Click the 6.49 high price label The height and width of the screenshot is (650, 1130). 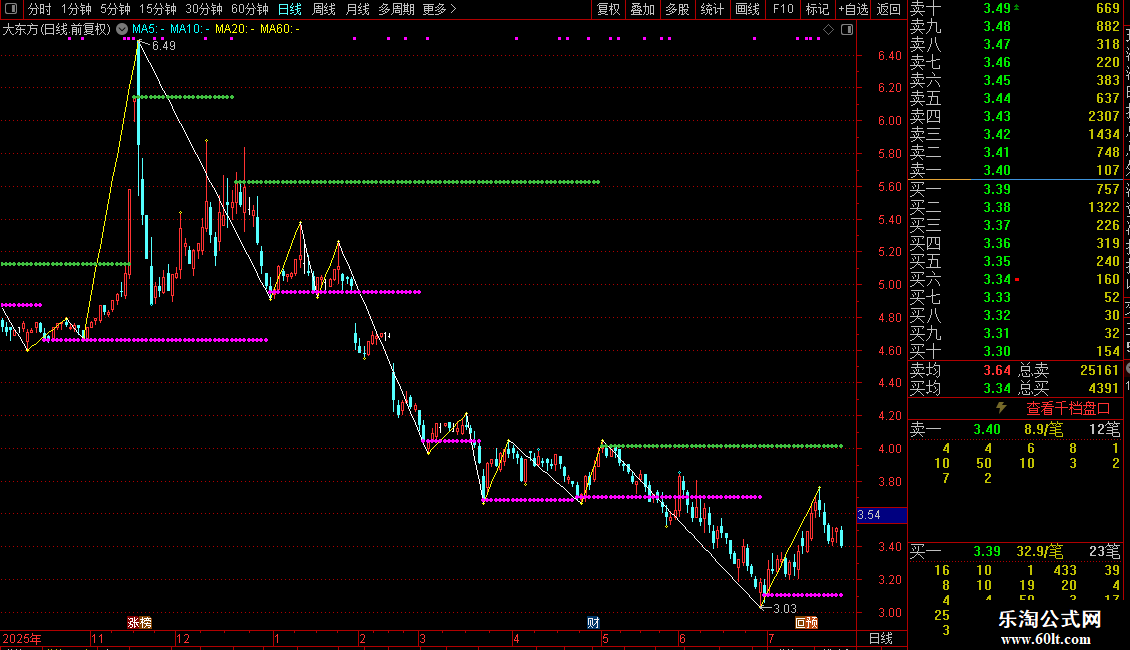[x=164, y=45]
